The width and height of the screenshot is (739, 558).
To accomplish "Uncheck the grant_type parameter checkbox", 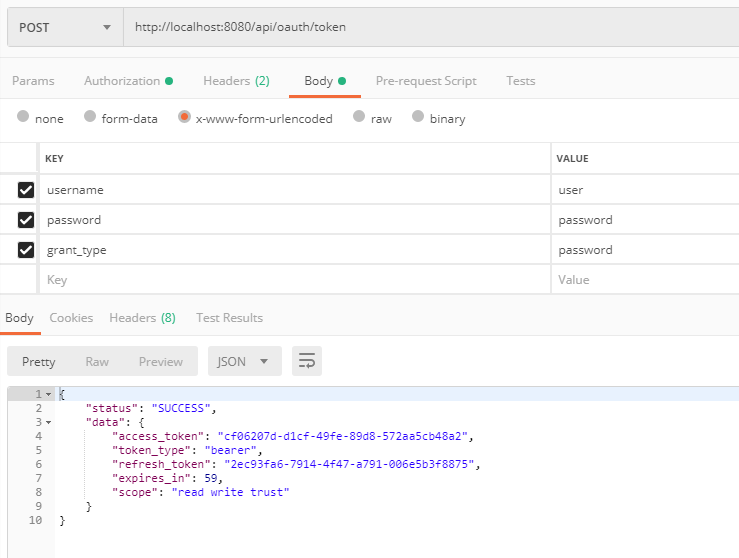I will [26, 250].
